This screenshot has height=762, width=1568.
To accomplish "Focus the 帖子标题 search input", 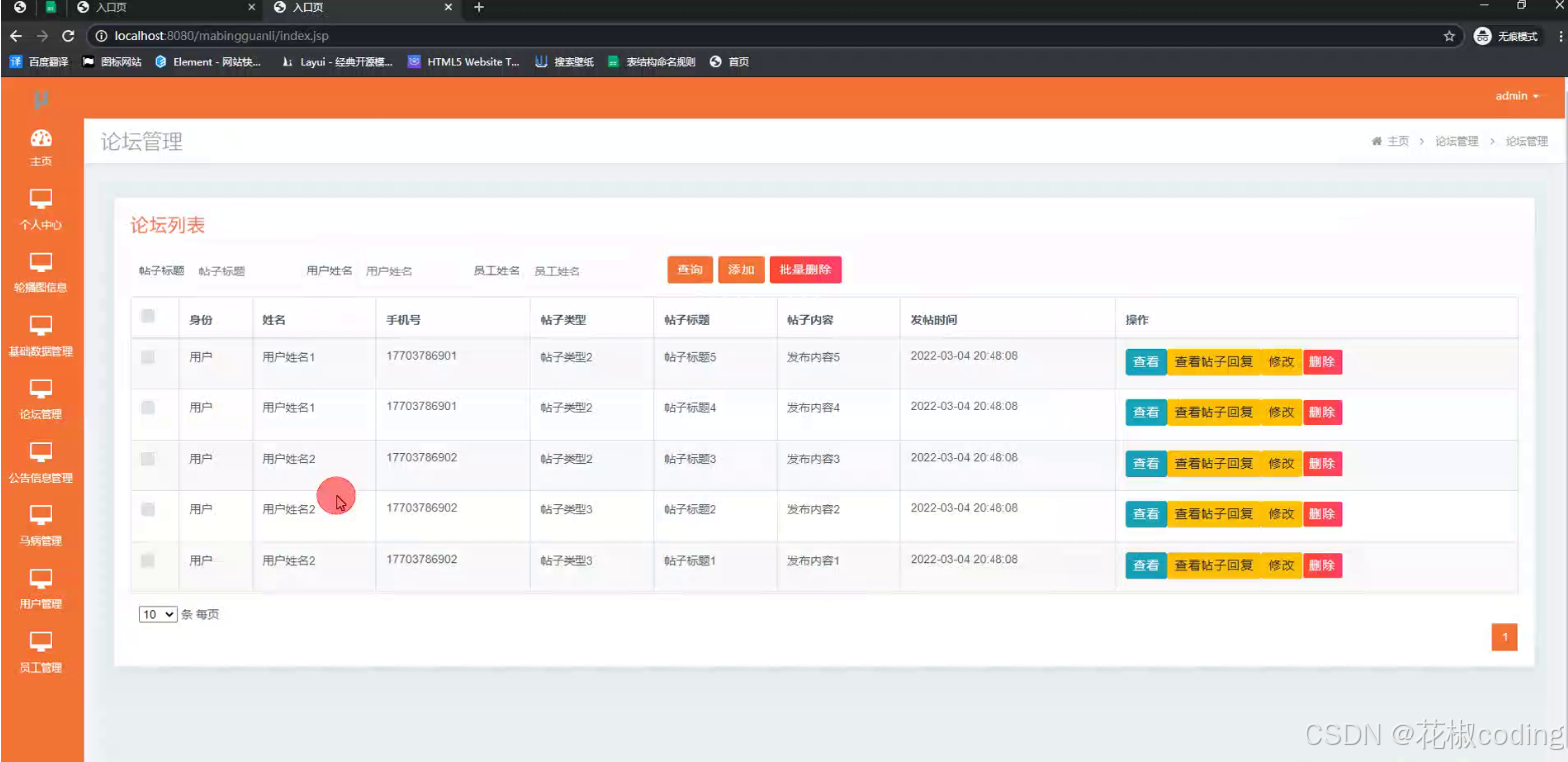I will click(243, 271).
